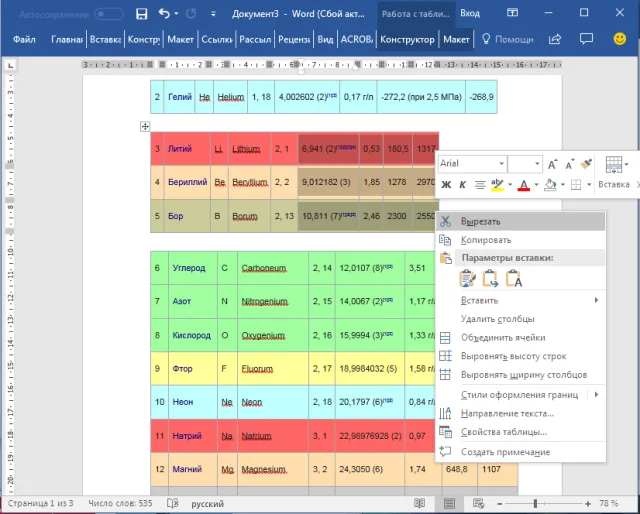Apply cell shading bucket
Image resolution: width=640 pixels, height=514 pixels.
(550, 185)
